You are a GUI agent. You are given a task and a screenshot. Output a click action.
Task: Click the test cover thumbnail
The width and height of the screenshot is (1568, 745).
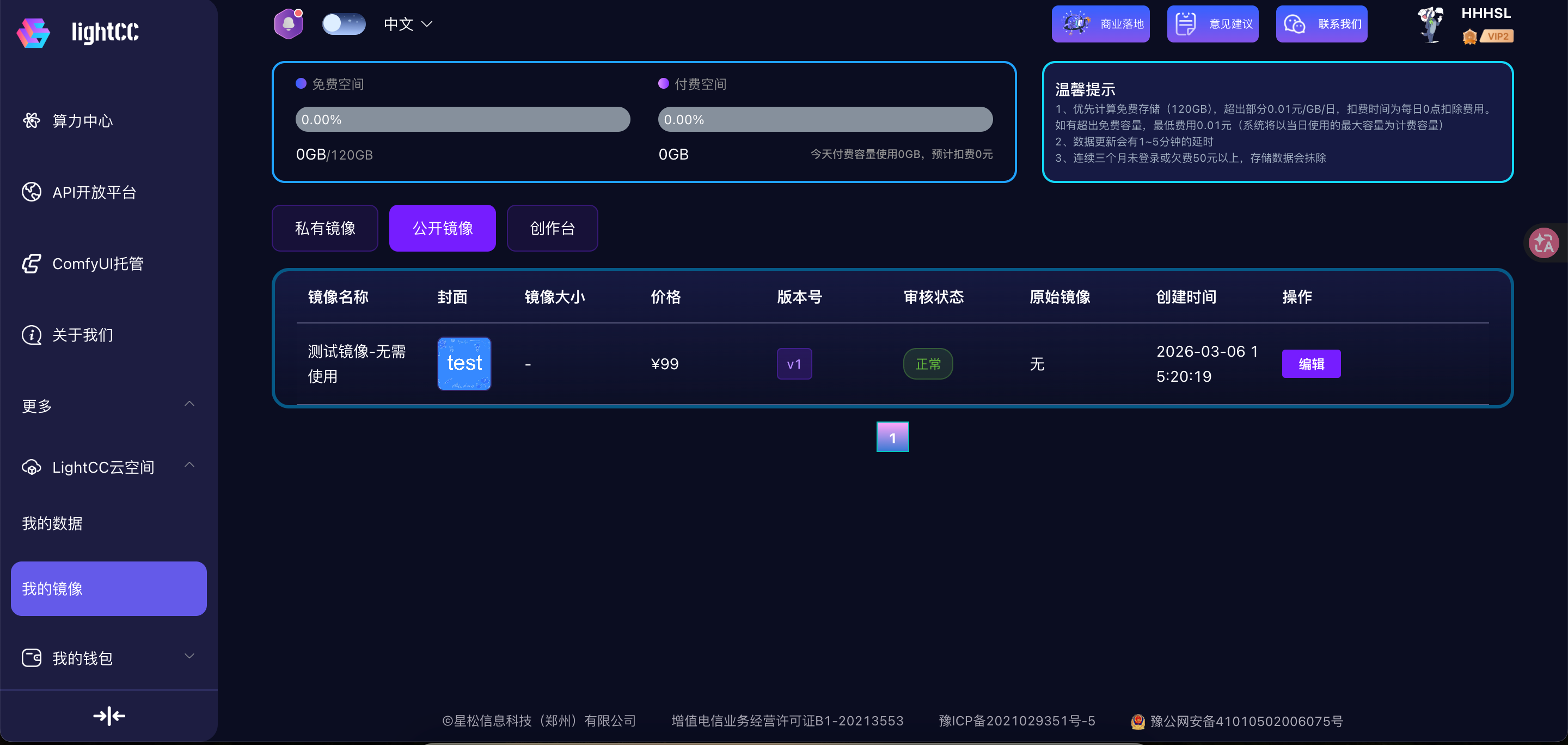pyautogui.click(x=464, y=363)
